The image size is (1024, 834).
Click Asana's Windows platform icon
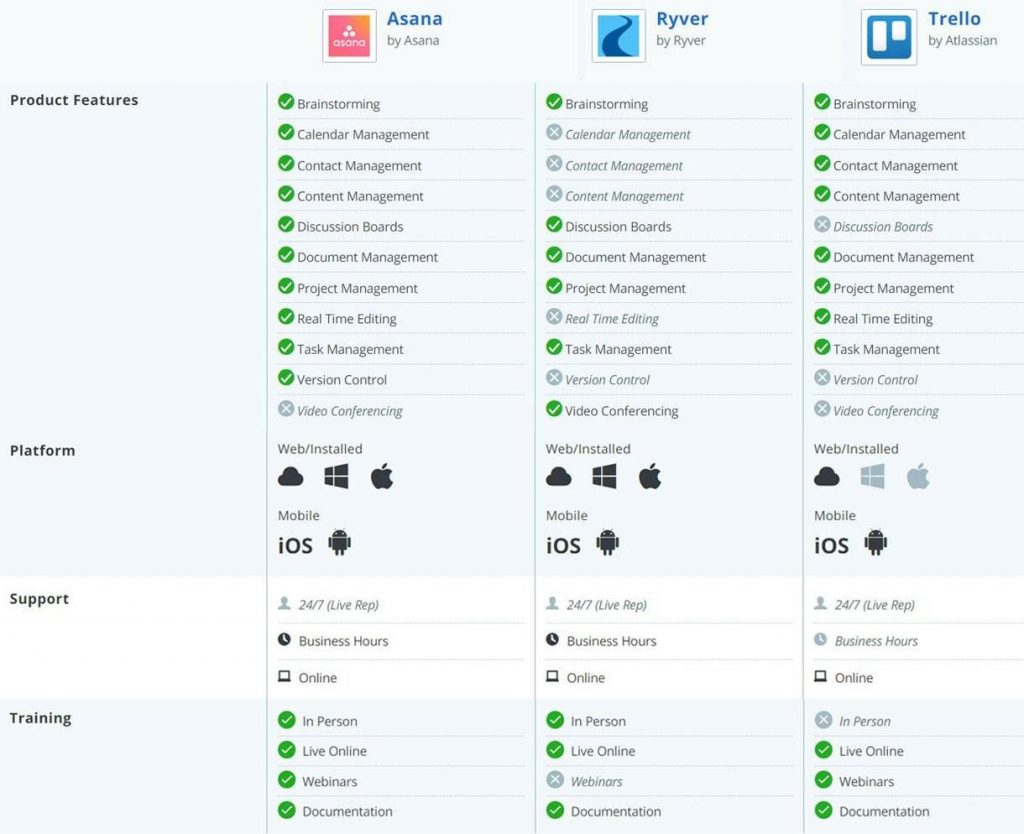pyautogui.click(x=336, y=477)
